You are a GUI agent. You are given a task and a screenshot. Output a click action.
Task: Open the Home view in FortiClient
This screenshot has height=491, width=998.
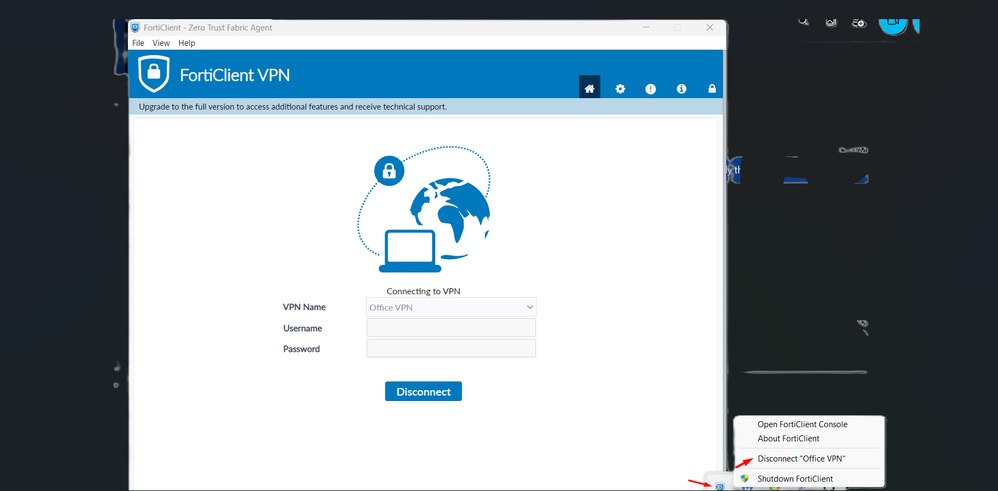(589, 89)
